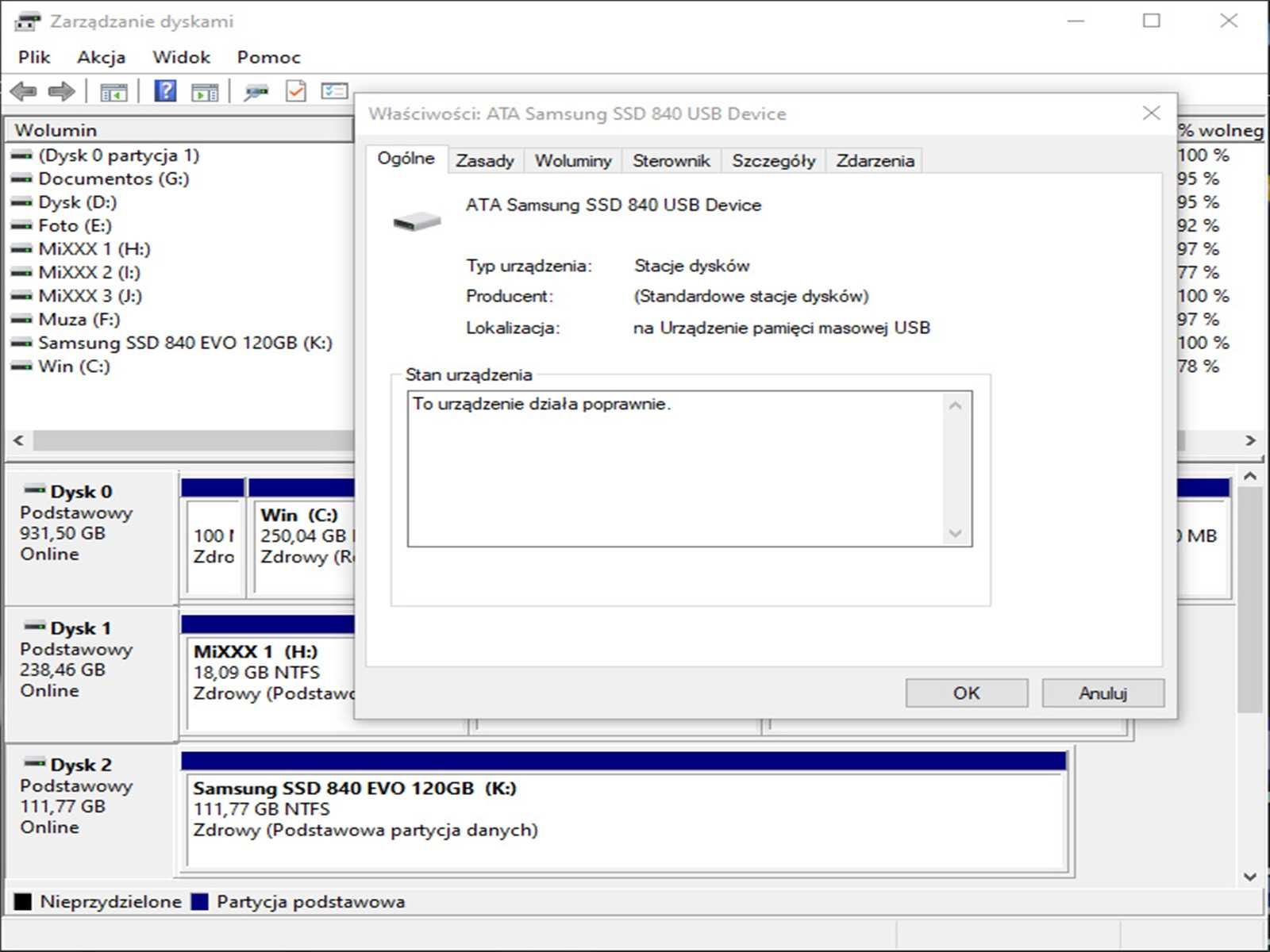This screenshot has height=952, width=1270.
Task: Click the 100 % value for Samsung SSD row
Action: click(1204, 343)
